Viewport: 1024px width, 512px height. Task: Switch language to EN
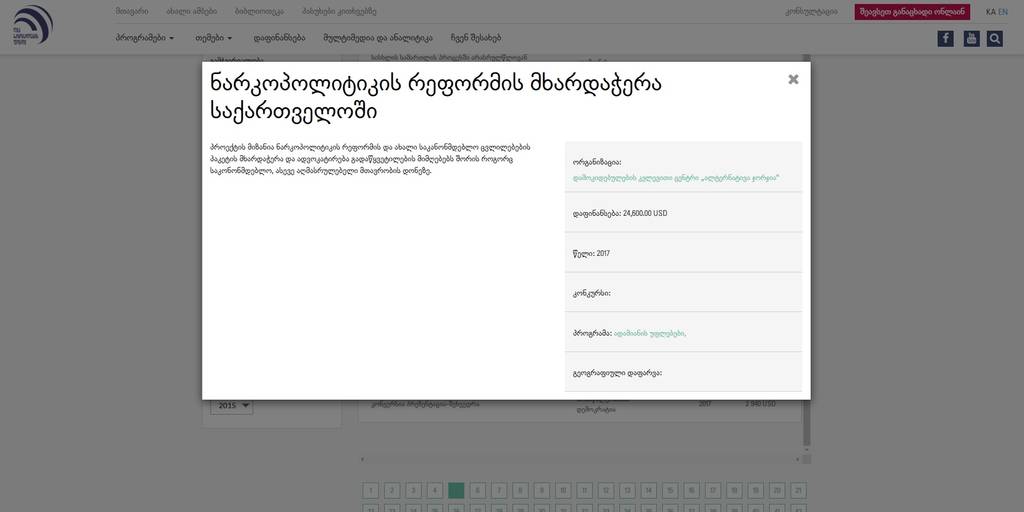[x=1003, y=12]
